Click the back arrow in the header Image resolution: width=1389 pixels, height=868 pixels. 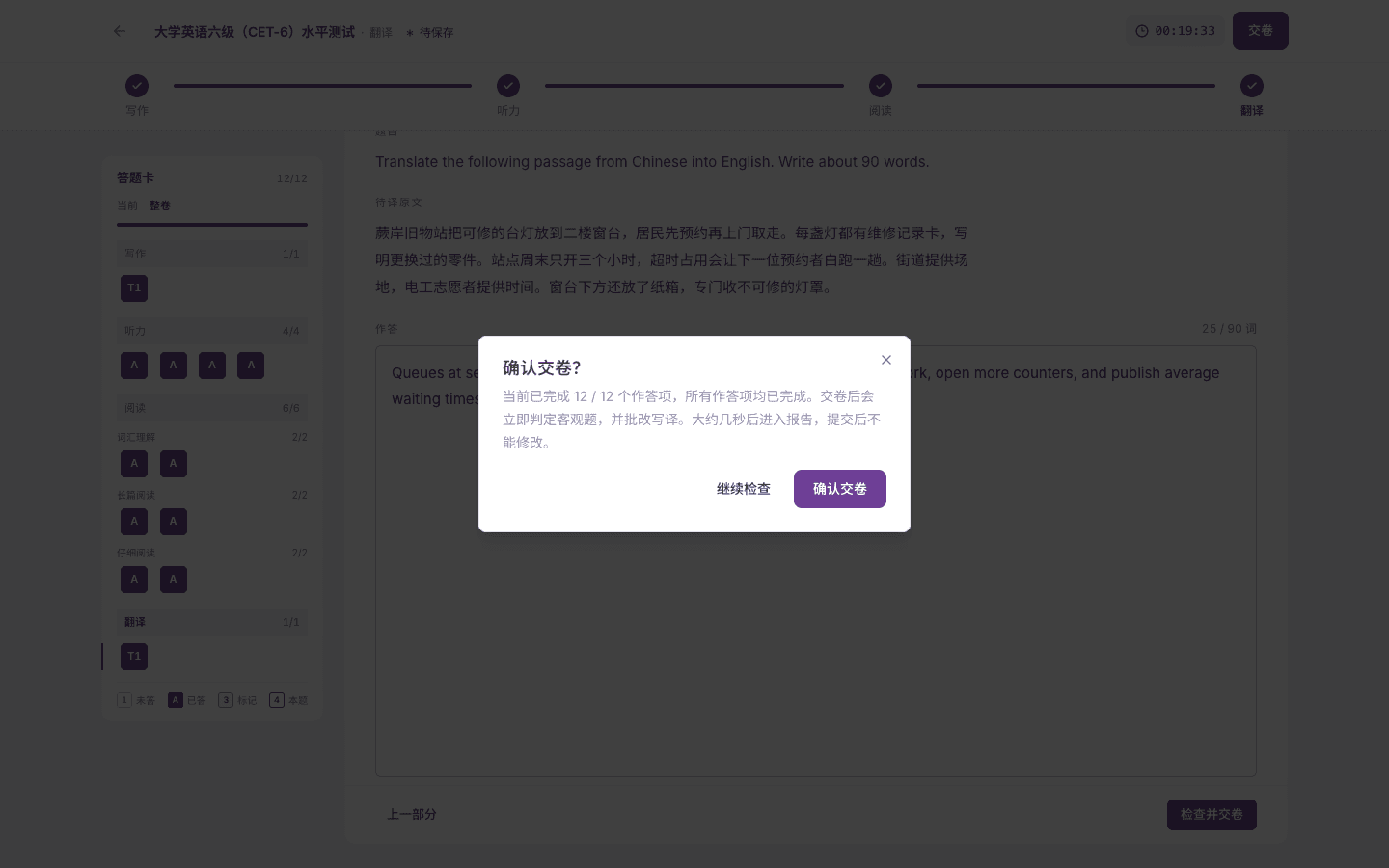120,31
